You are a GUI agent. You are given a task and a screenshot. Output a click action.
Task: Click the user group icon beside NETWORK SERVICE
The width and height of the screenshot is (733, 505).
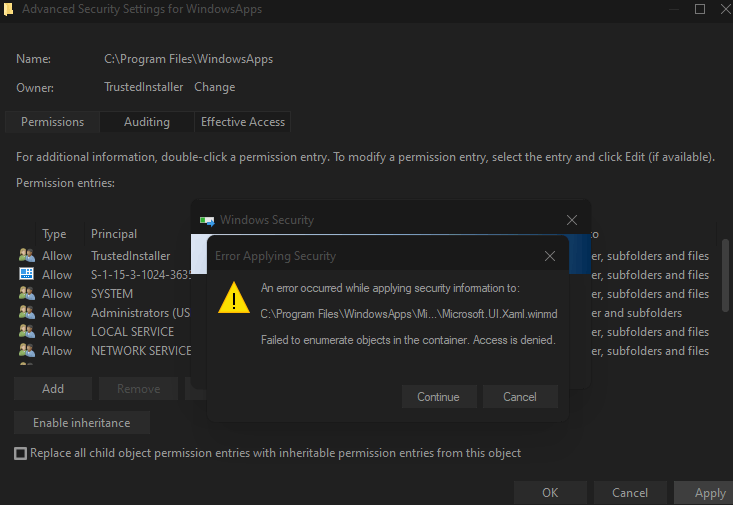pyautogui.click(x=27, y=350)
